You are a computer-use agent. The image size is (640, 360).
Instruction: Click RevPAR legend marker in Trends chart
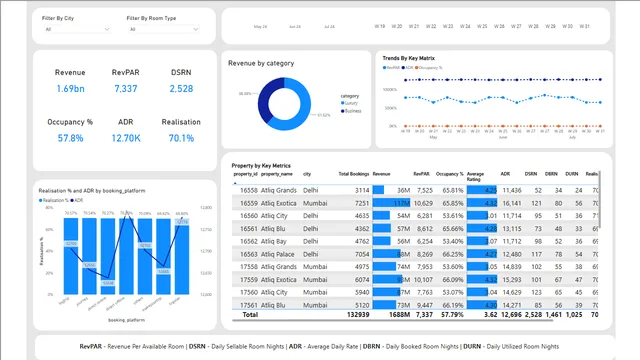click(x=384, y=68)
